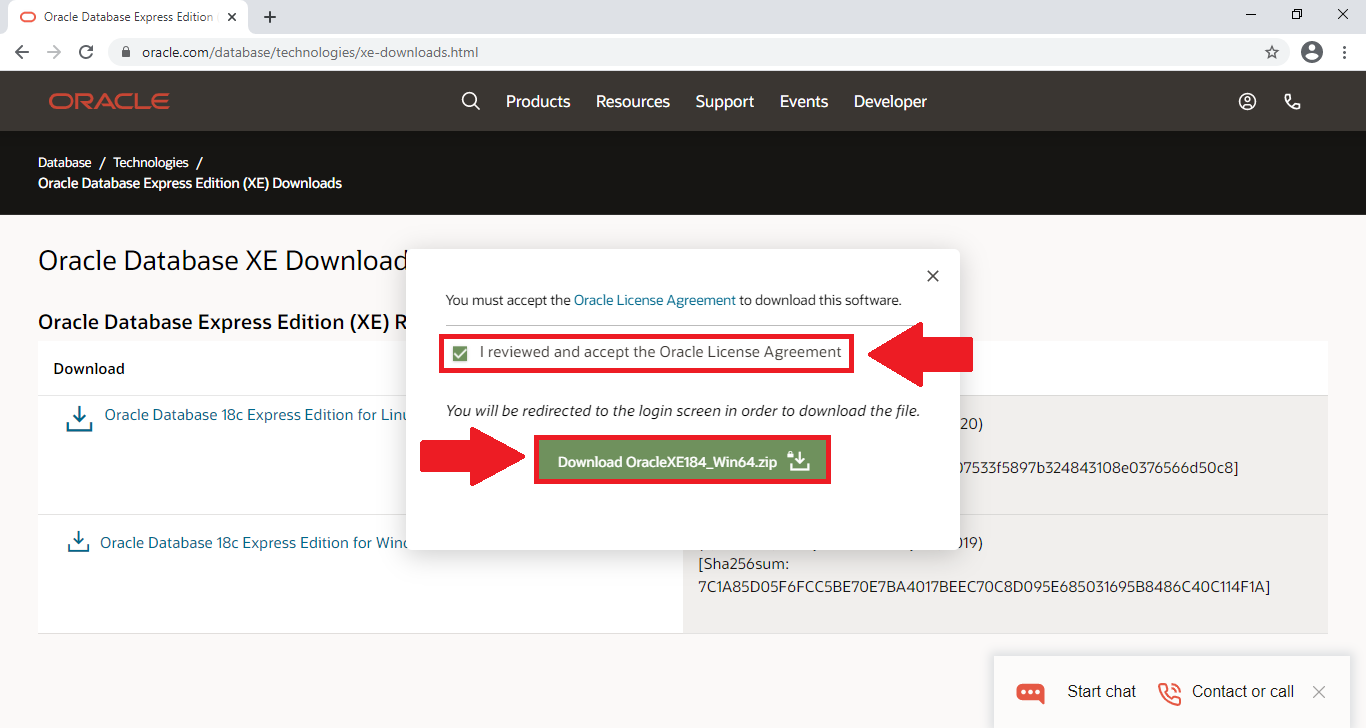The image size is (1366, 728).
Task: Click the Download column header
Action: tap(89, 369)
